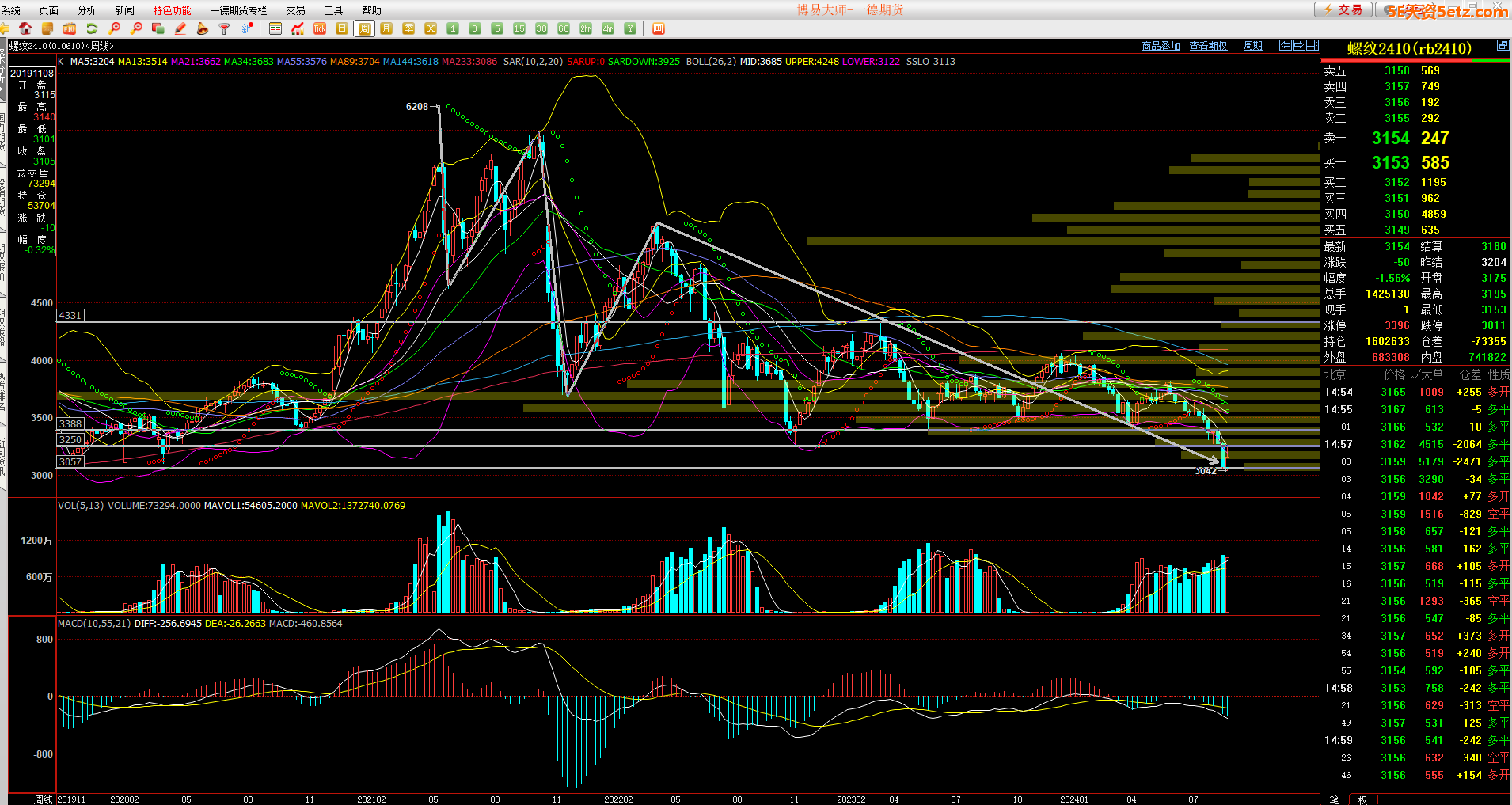Open the 周期 period dropdown link
The image size is (1512, 805).
(x=1253, y=46)
